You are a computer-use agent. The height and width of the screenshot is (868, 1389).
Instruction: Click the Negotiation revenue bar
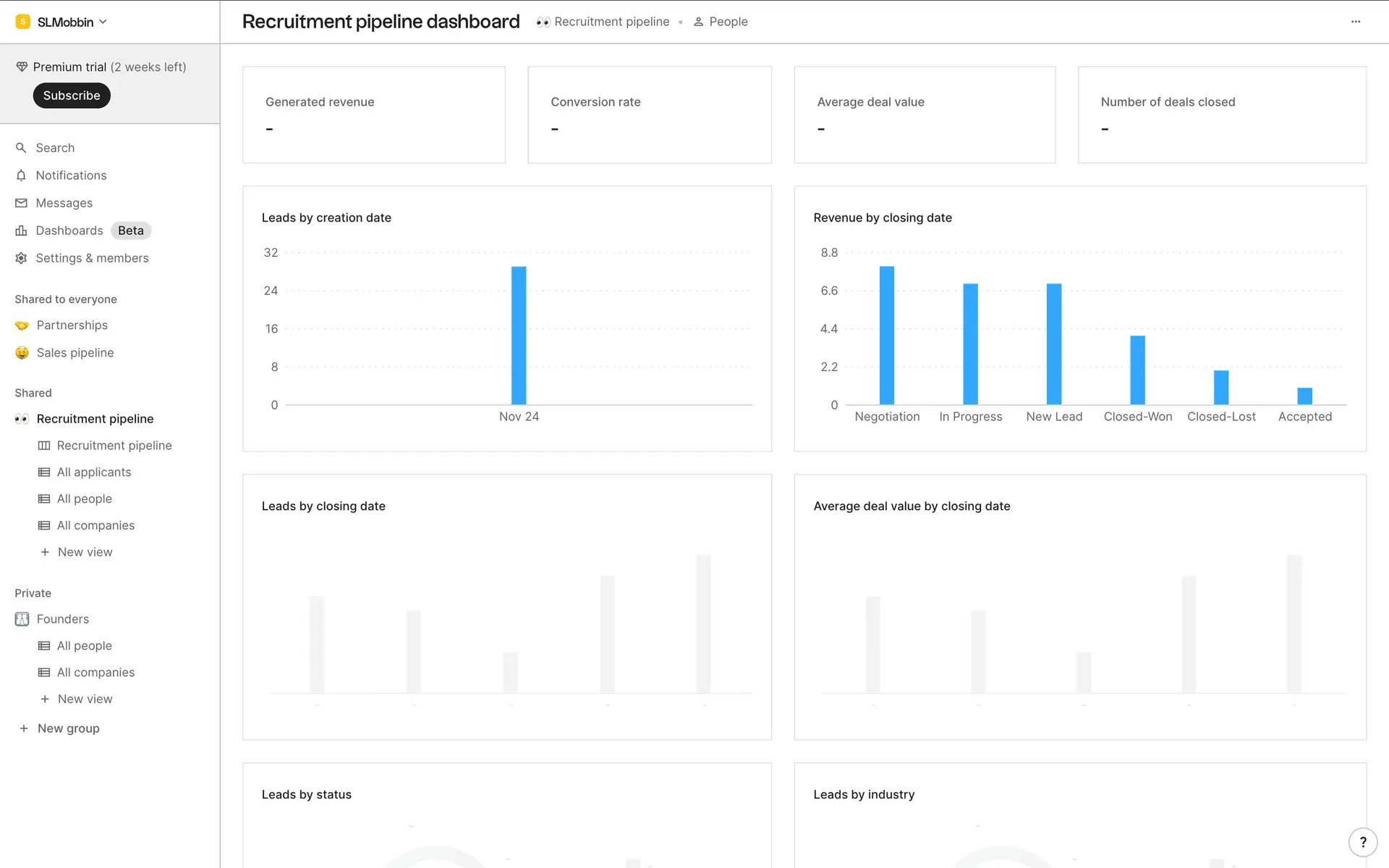tap(887, 335)
